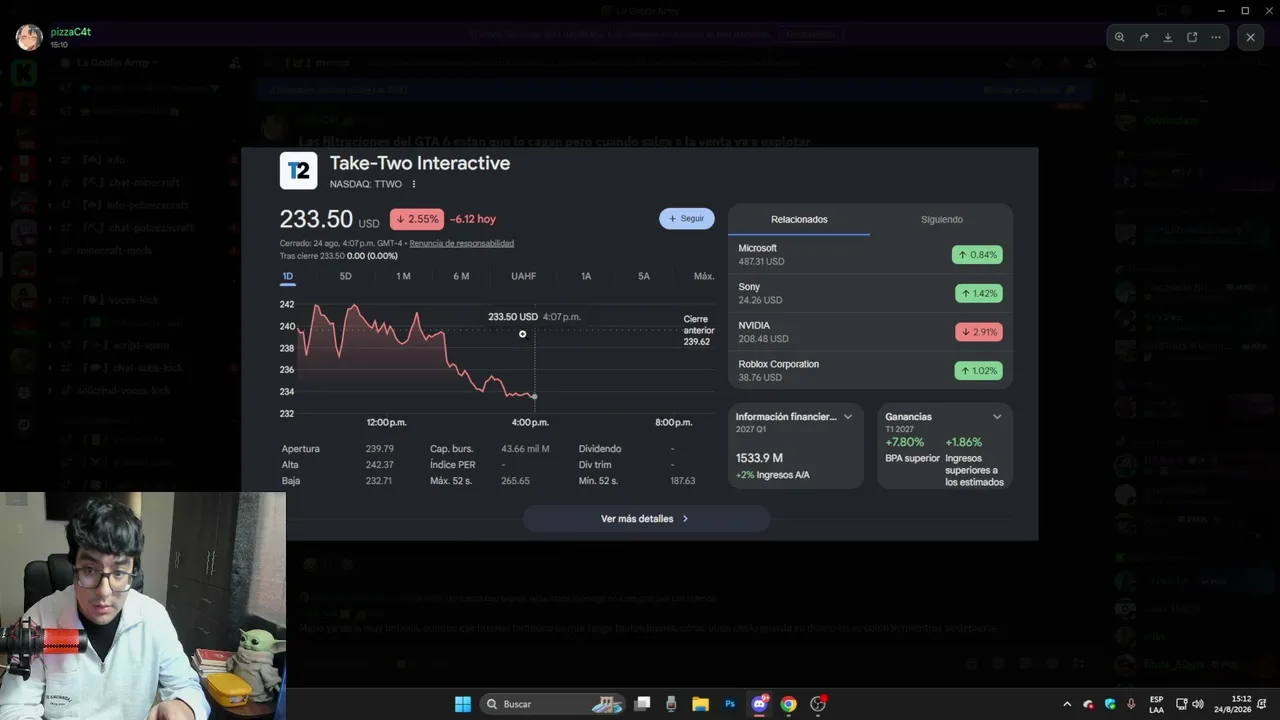Open the NVIDIA related stock row
This screenshot has width=1280, height=720.
[x=870, y=332]
